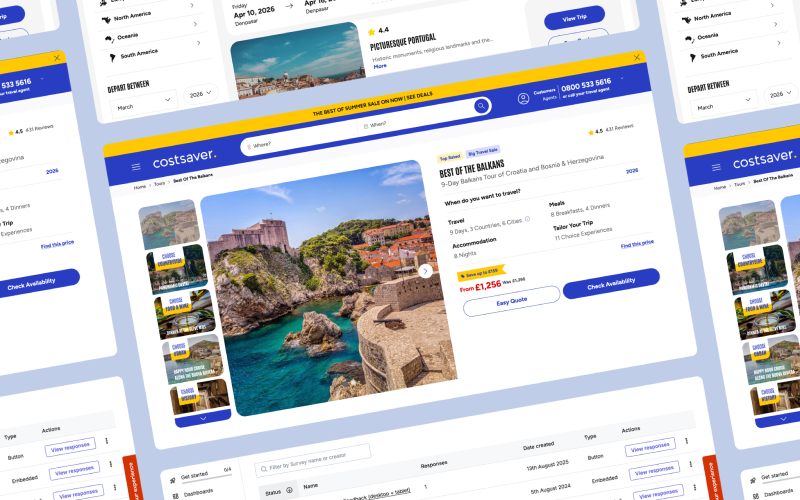The height and width of the screenshot is (500, 800).
Task: Advance the main photo with next arrow
Action: tap(425, 270)
